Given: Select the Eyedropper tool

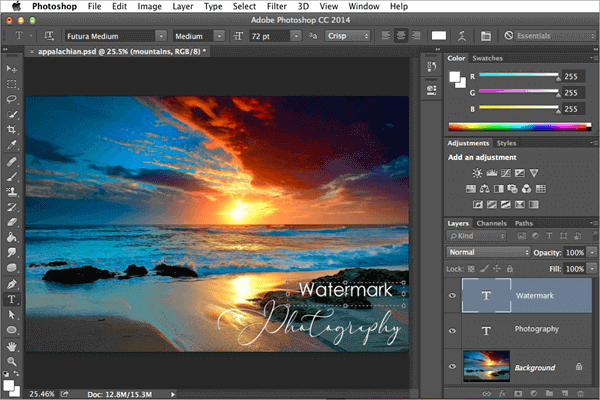Looking at the screenshot, I should (x=11, y=145).
